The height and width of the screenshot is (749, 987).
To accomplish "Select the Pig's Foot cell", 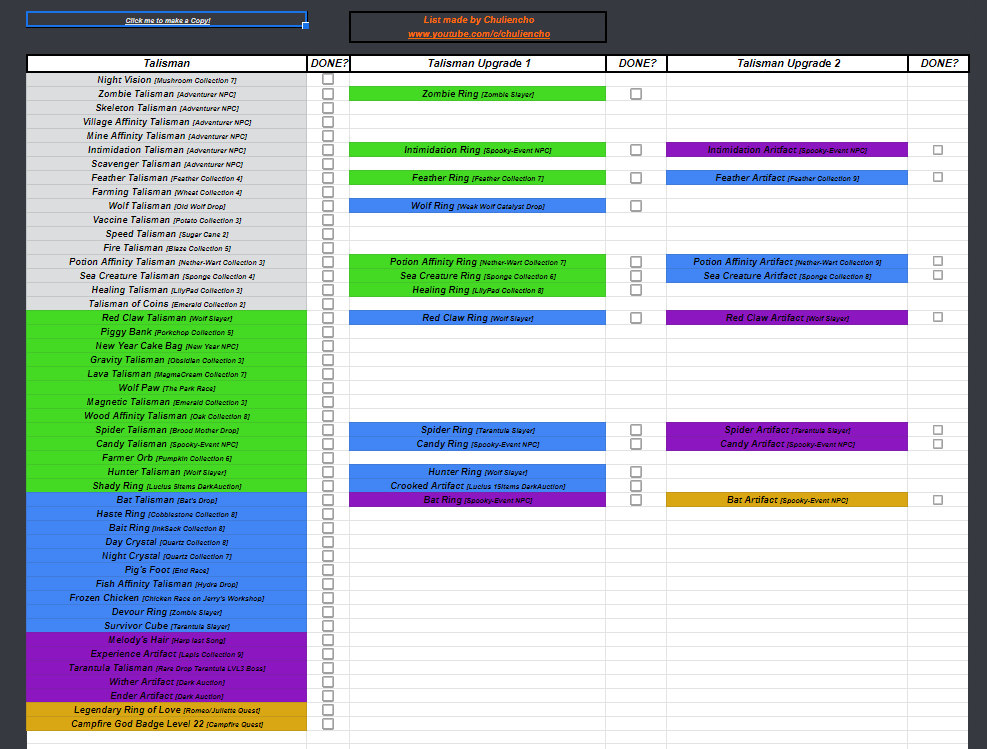I will click(167, 570).
